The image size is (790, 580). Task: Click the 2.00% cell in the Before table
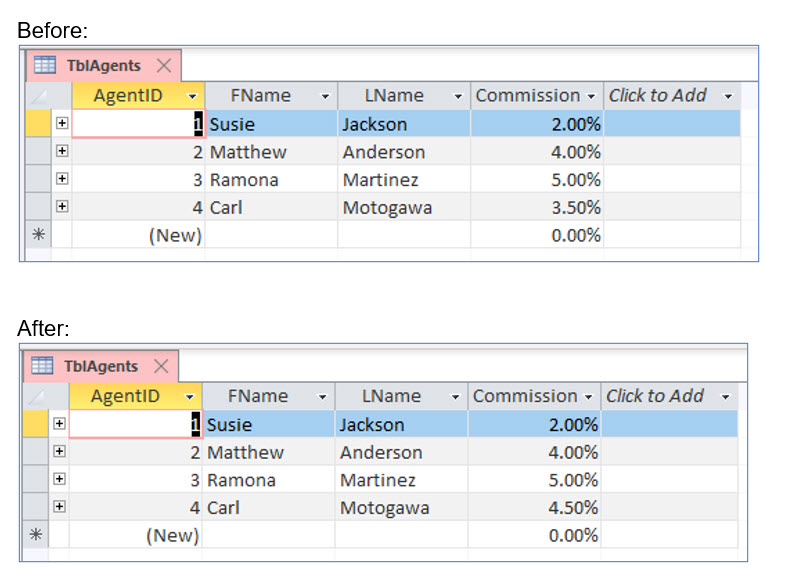coord(537,124)
